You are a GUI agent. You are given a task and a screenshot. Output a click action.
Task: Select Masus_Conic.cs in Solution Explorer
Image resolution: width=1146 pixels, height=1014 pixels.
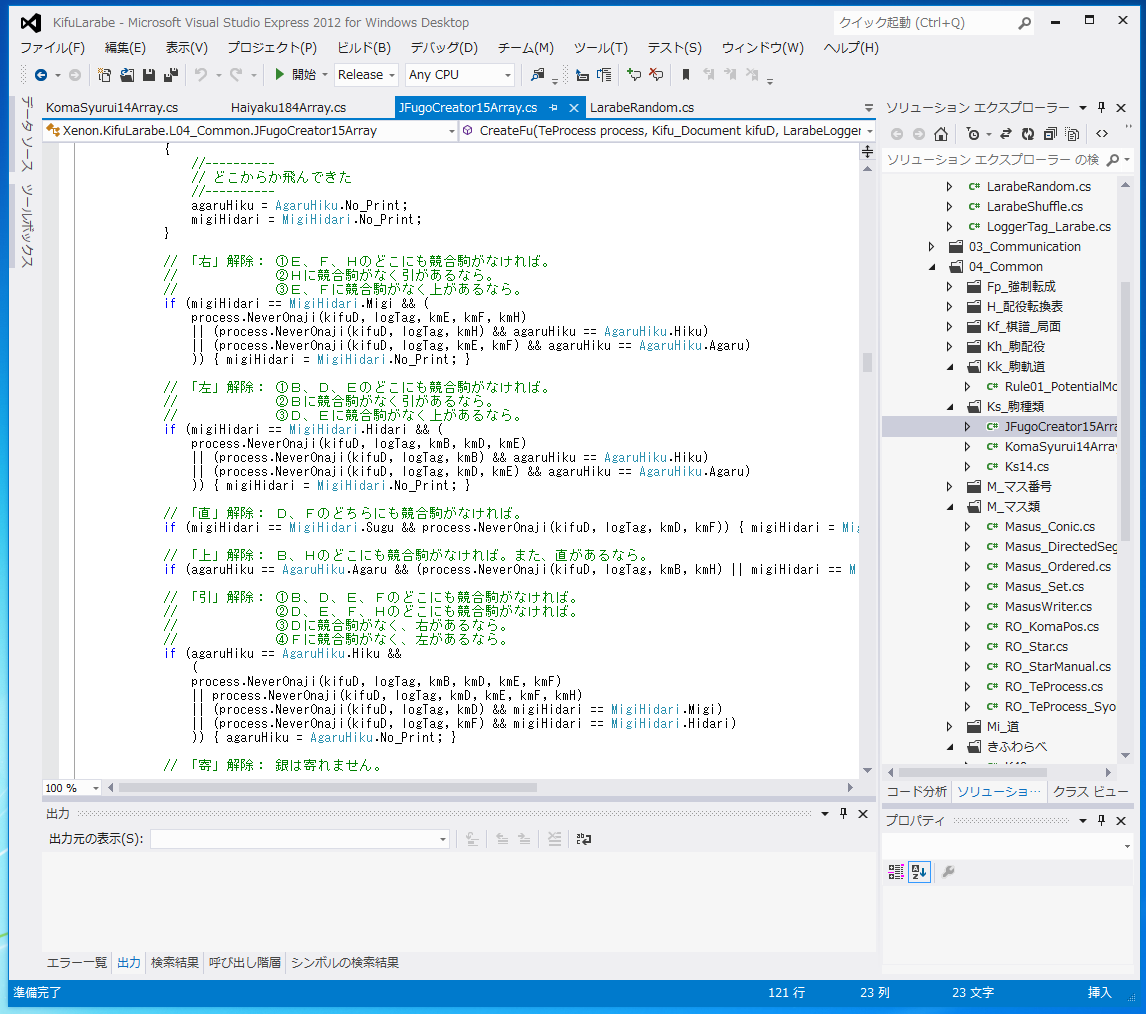(1049, 527)
